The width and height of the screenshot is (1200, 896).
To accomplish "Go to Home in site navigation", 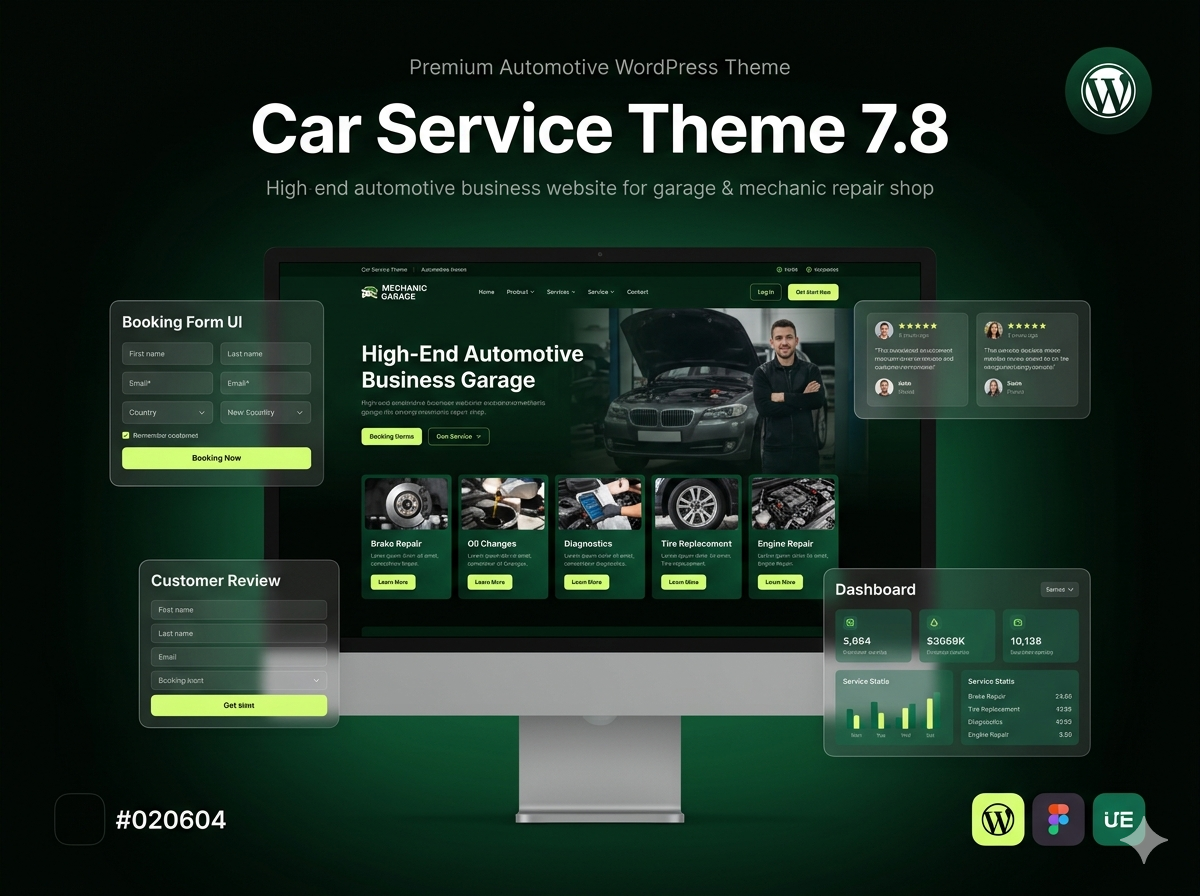I will point(486,292).
